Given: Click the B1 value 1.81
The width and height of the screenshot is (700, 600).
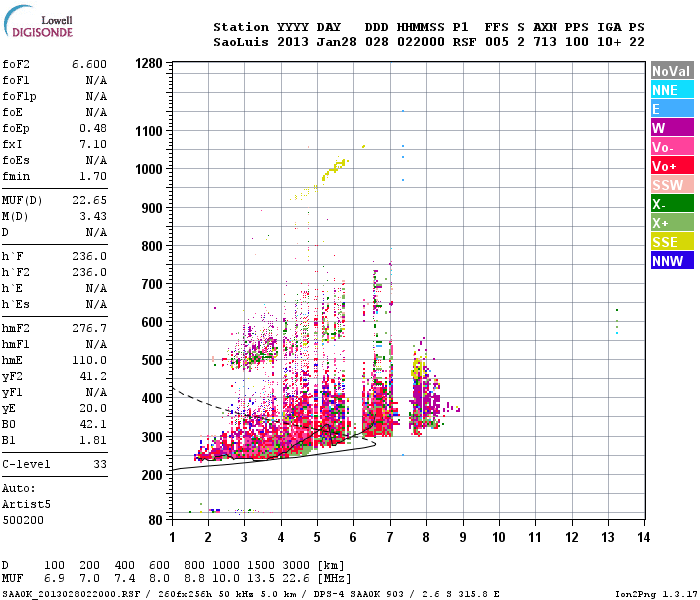Looking at the screenshot, I should [x=93, y=440].
